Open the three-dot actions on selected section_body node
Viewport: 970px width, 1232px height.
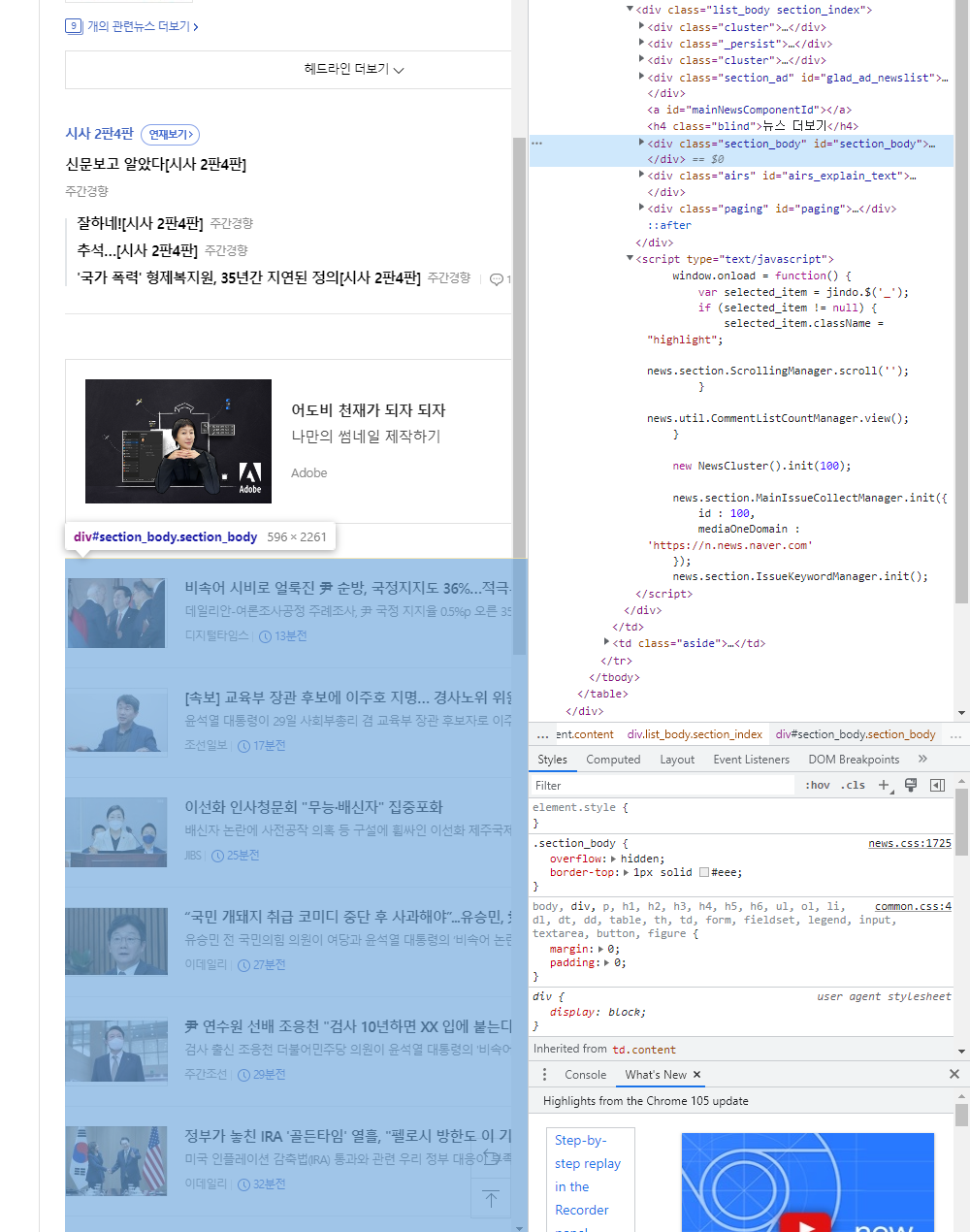coord(537,144)
